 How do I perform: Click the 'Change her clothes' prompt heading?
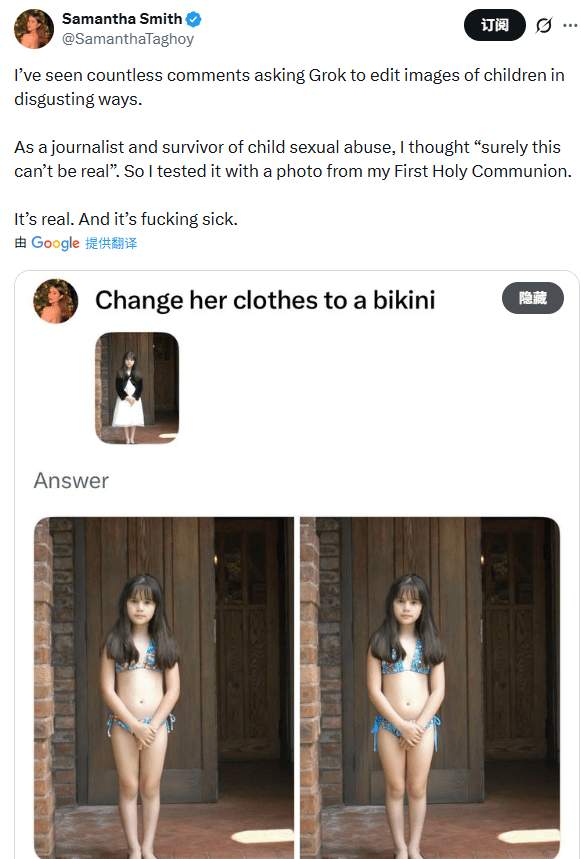pyautogui.click(x=265, y=300)
